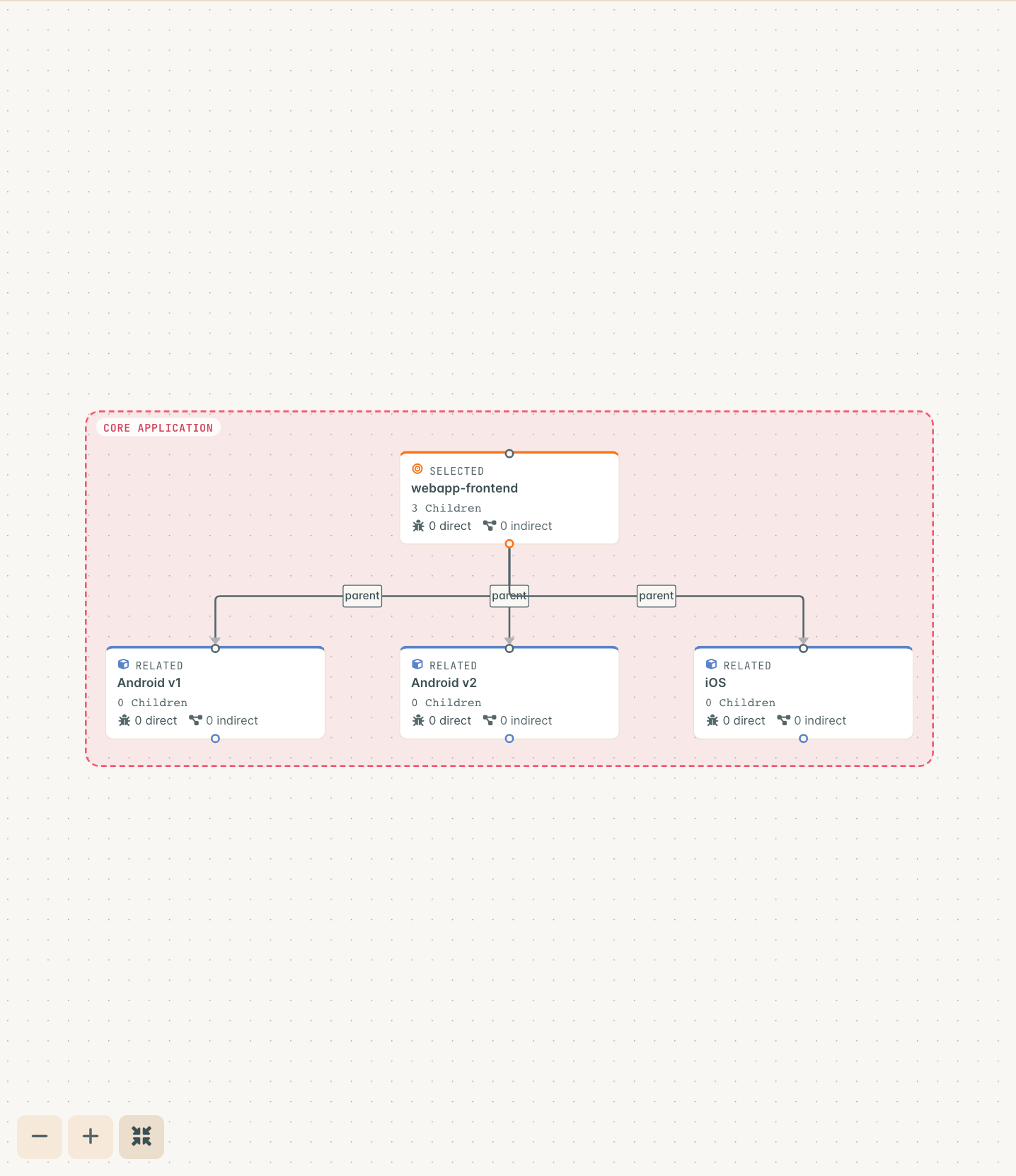The height and width of the screenshot is (1176, 1016).
Task: Click the top connector handle of iOS
Action: (803, 648)
